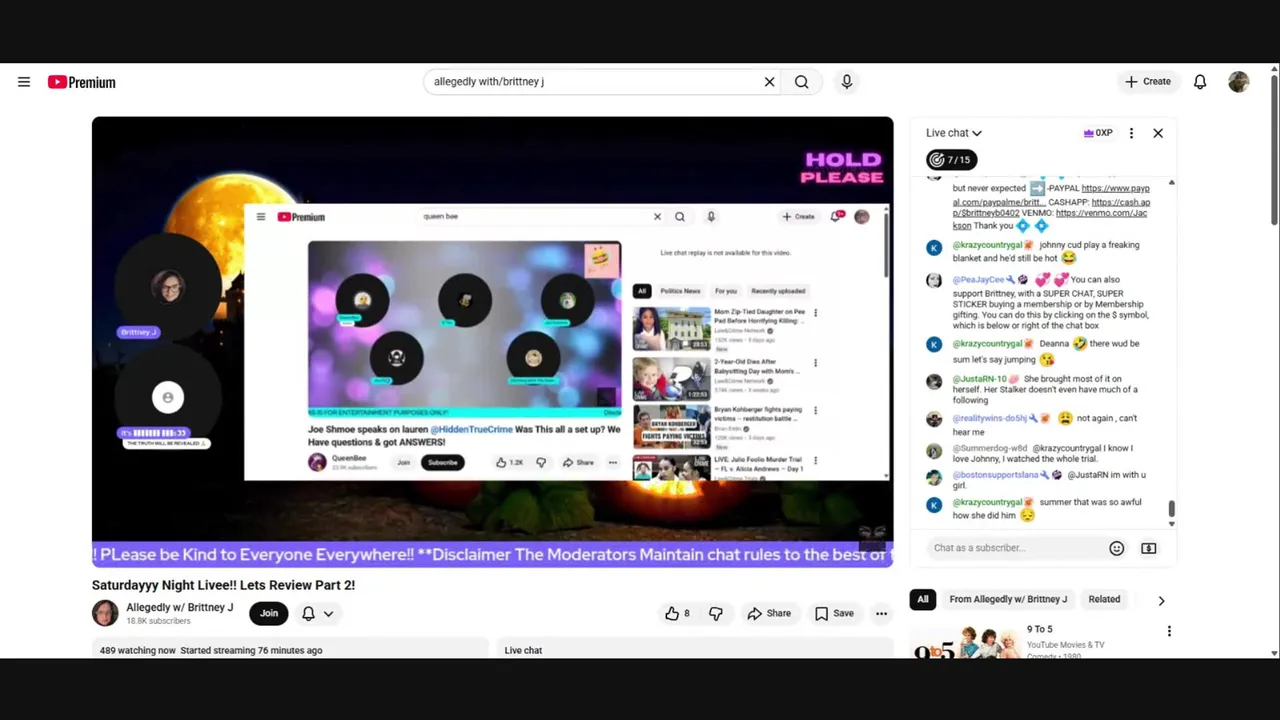
Task: Open account avatar menu
Action: pos(1239,82)
